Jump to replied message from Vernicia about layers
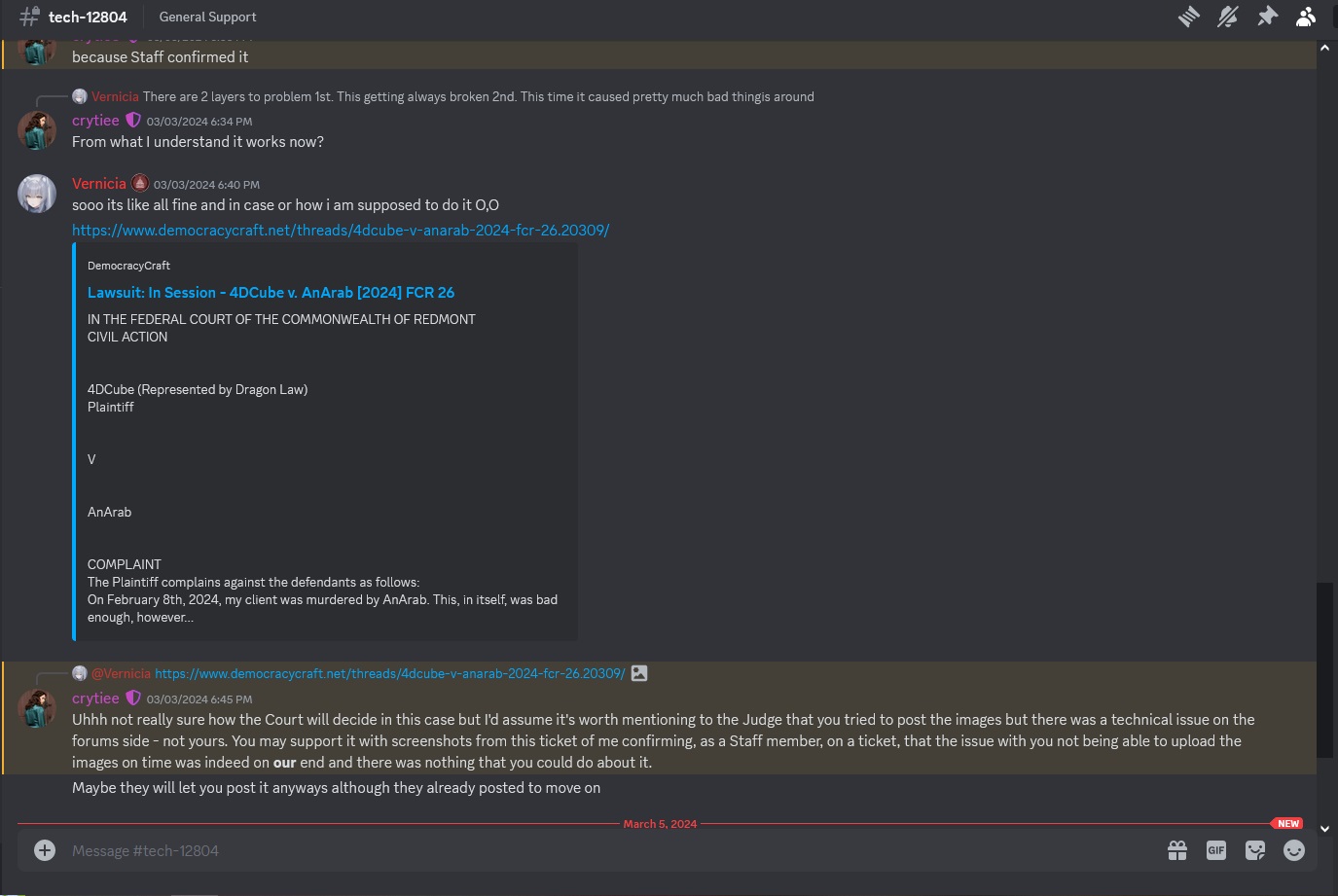Image resolution: width=1338 pixels, height=896 pixels. [478, 97]
